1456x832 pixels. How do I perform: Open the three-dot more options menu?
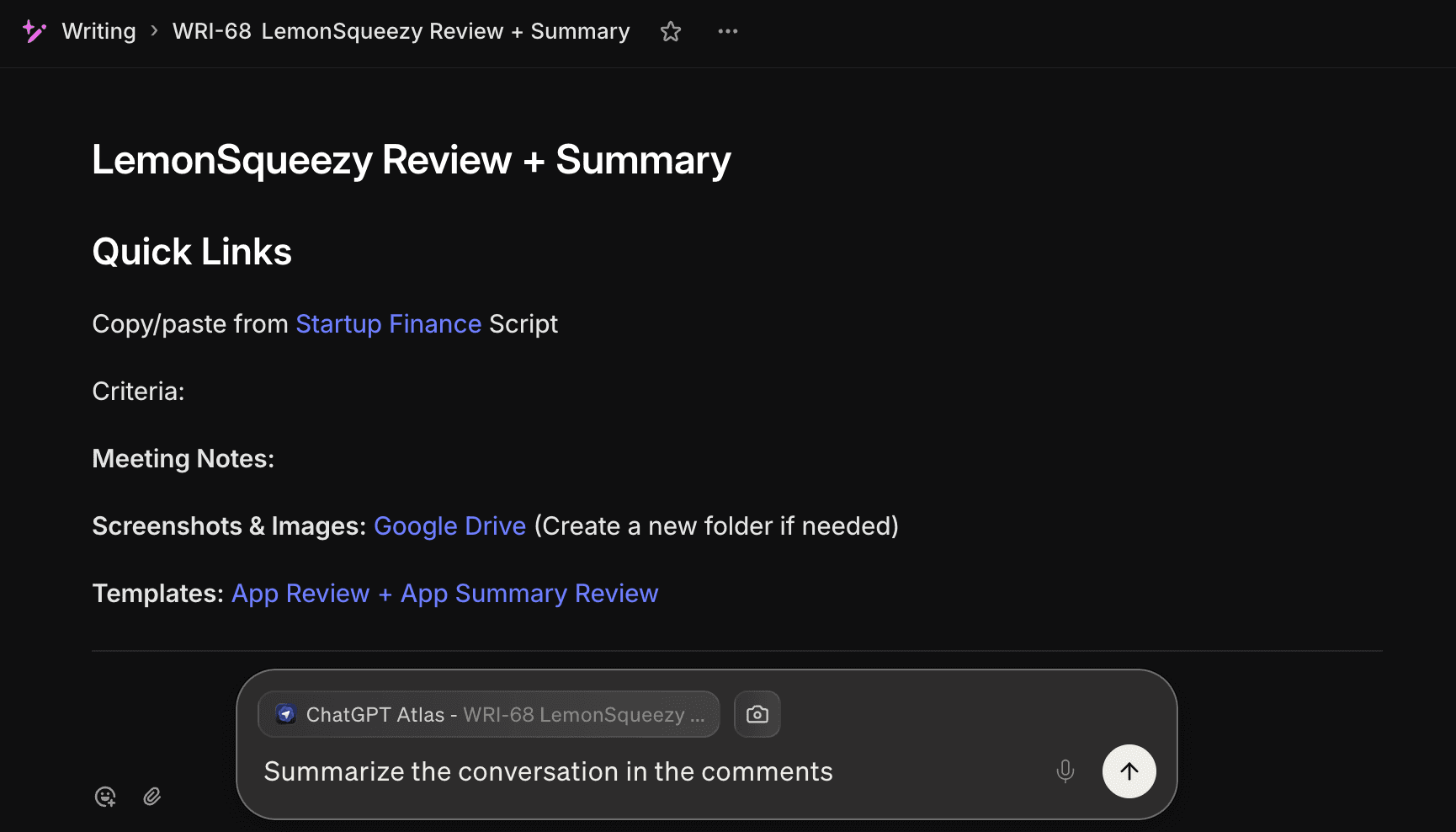click(727, 31)
